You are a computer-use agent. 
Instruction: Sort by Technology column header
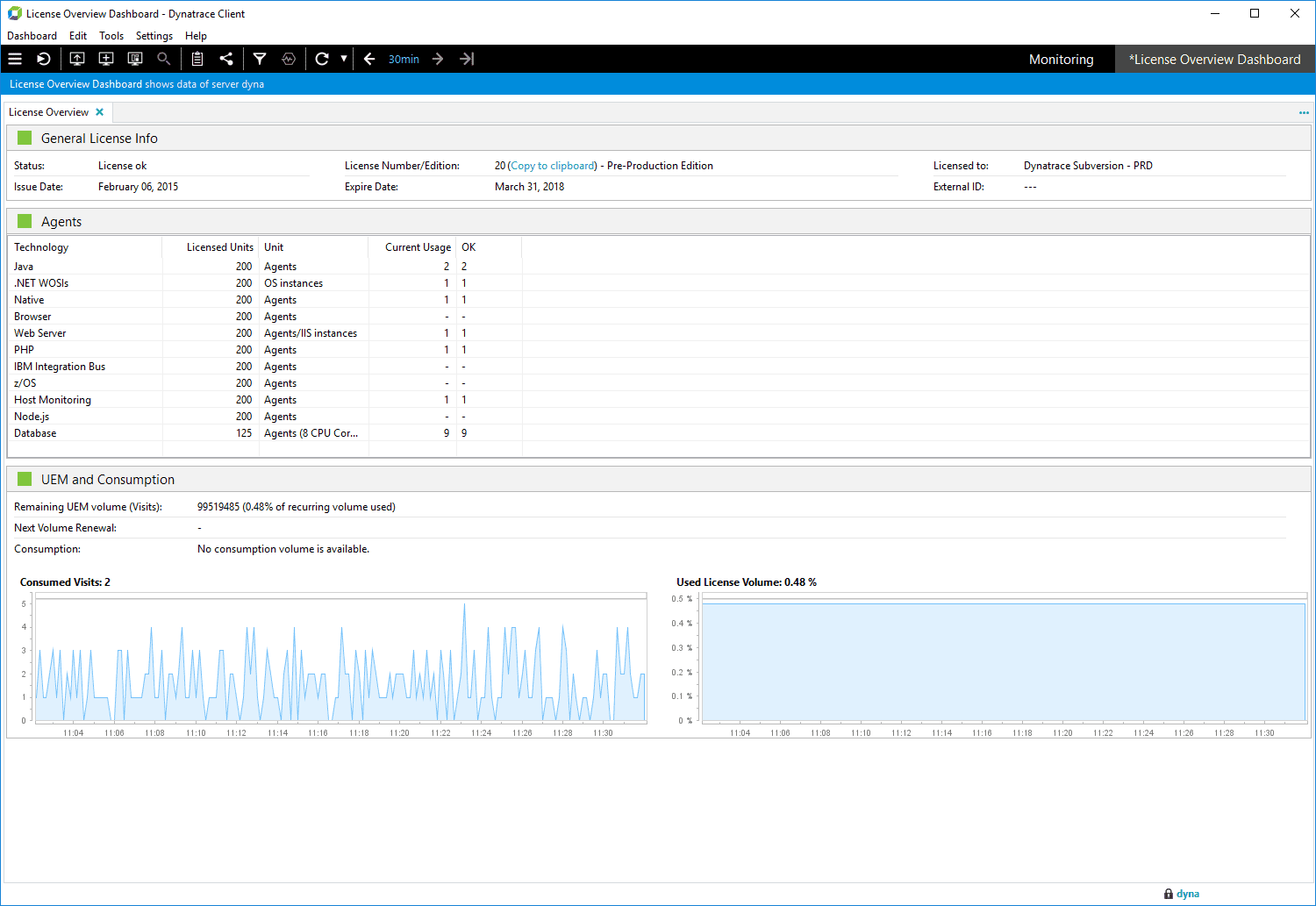tap(84, 247)
